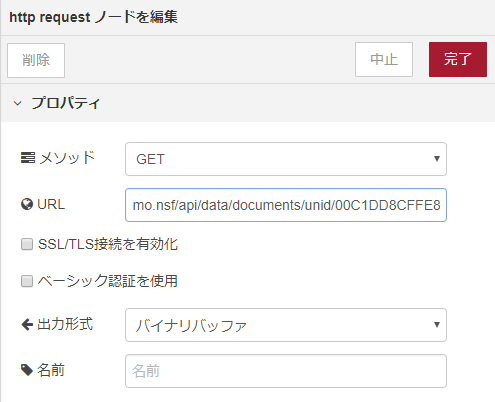Viewport: 495px width, 402px height.
Task: Click the arrow on the GET combo box
Action: pos(437,159)
